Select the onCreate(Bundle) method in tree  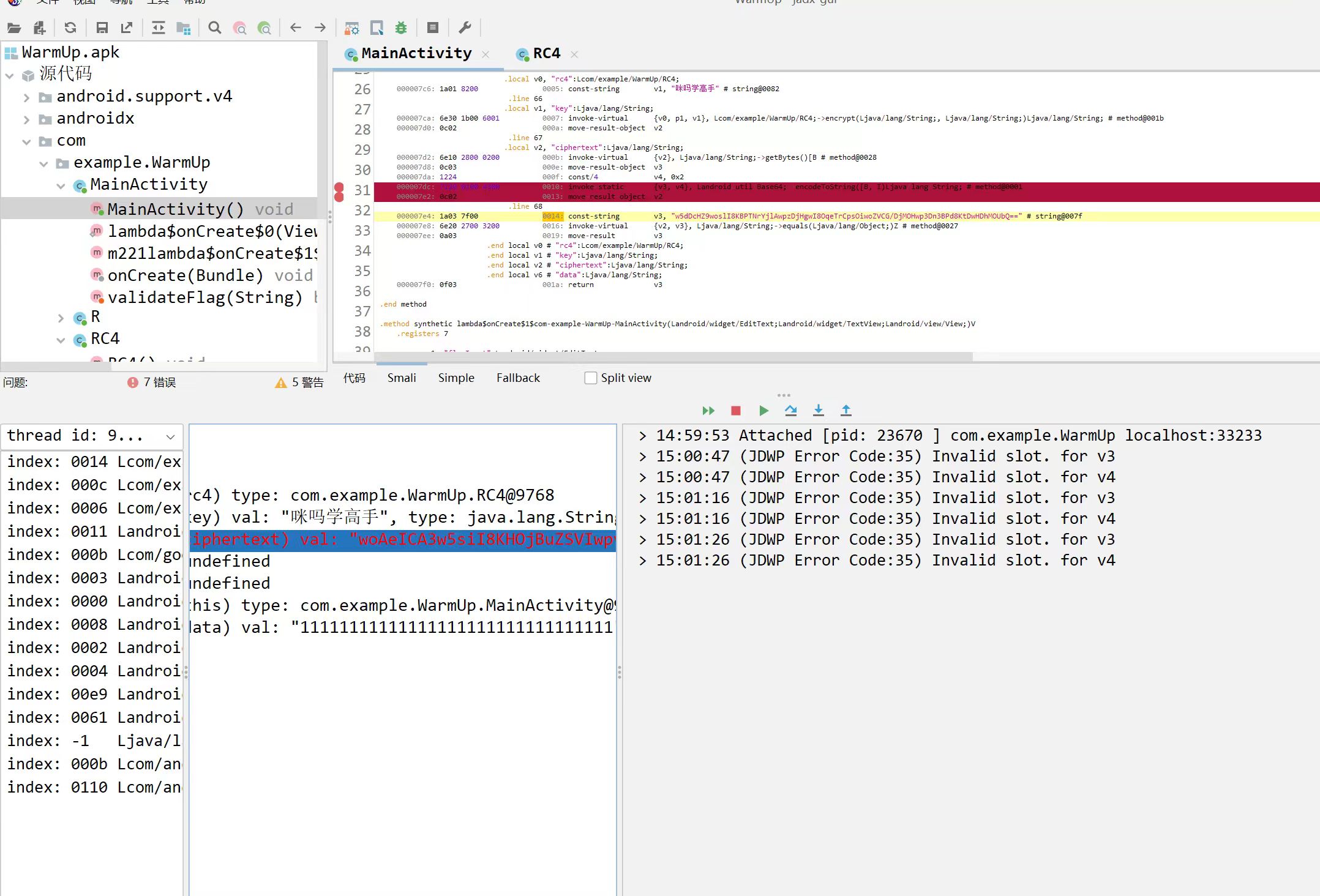[x=202, y=275]
